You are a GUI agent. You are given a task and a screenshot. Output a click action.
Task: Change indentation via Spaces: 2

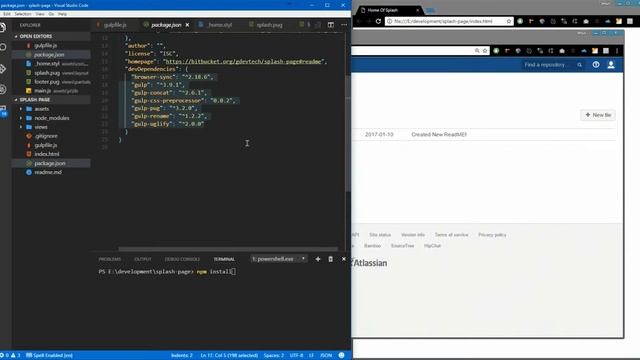point(273,355)
